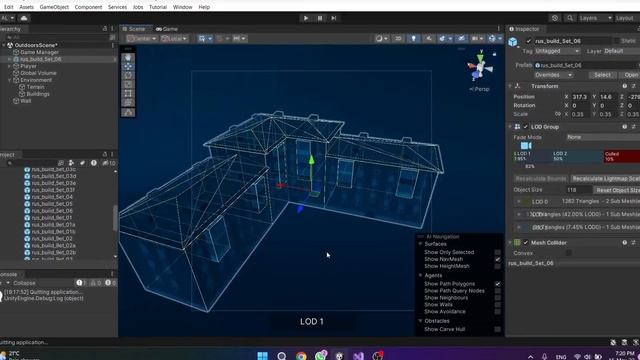
Task: Open the global search magnifier
Action: [x=570, y=18]
